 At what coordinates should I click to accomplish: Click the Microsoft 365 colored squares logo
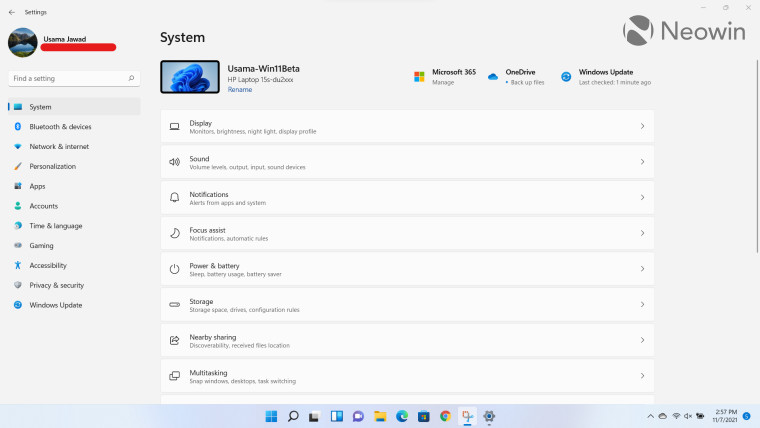pos(419,77)
